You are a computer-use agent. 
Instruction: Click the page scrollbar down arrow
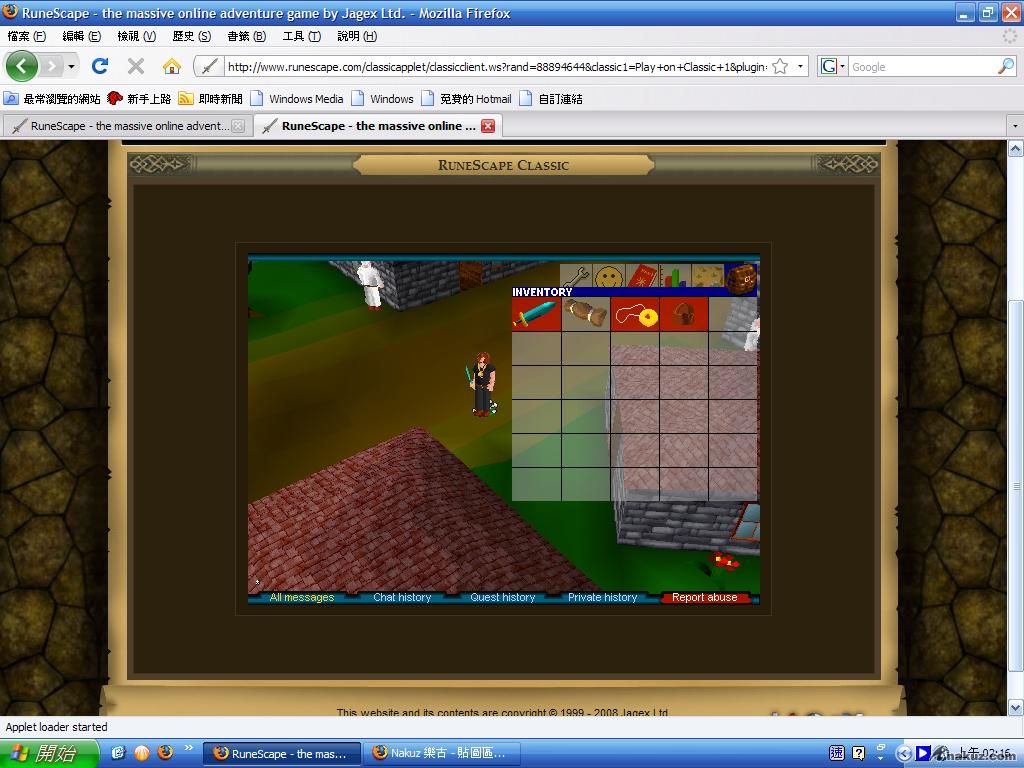pos(1016,707)
